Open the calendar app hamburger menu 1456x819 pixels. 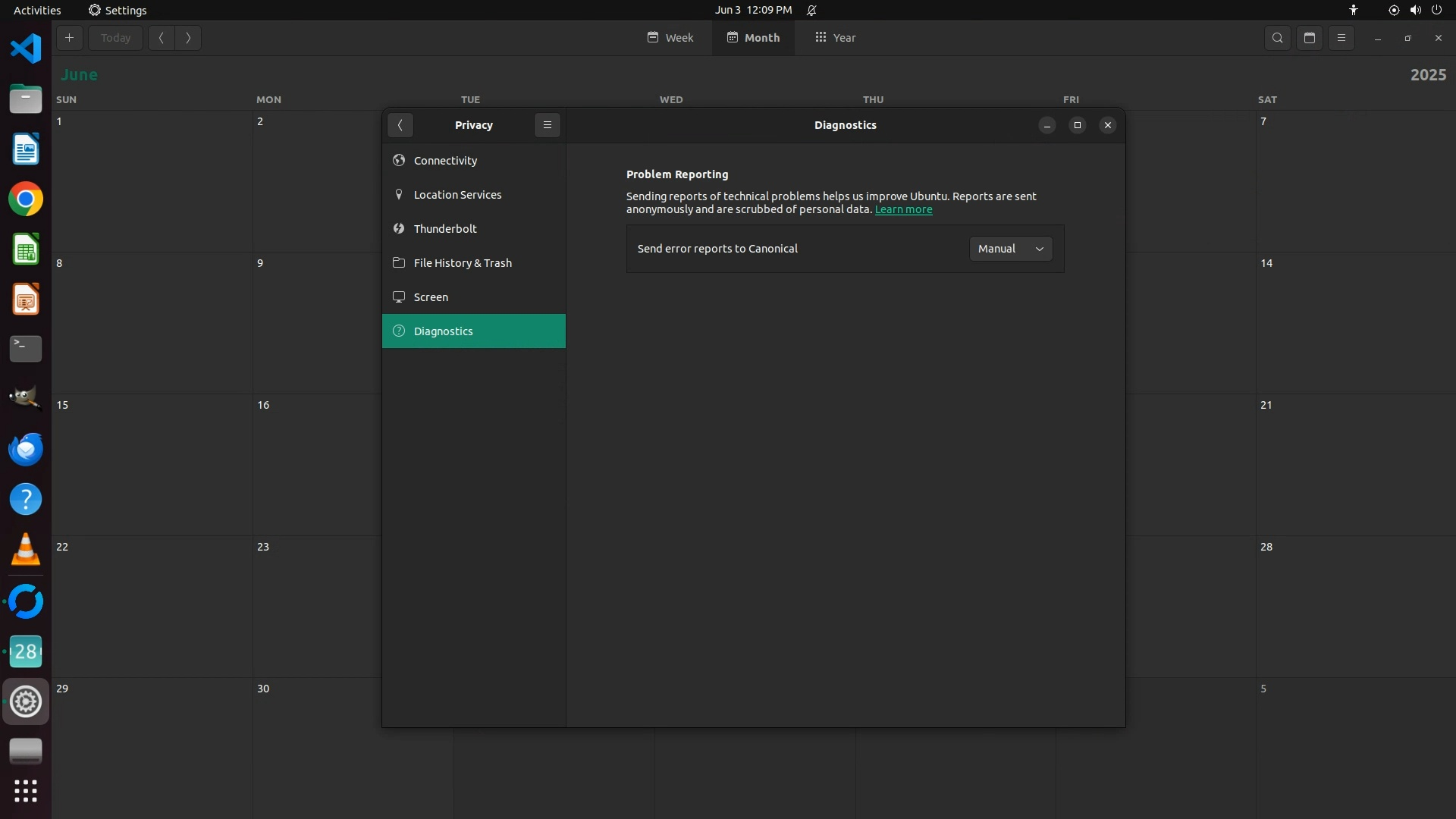(1341, 38)
